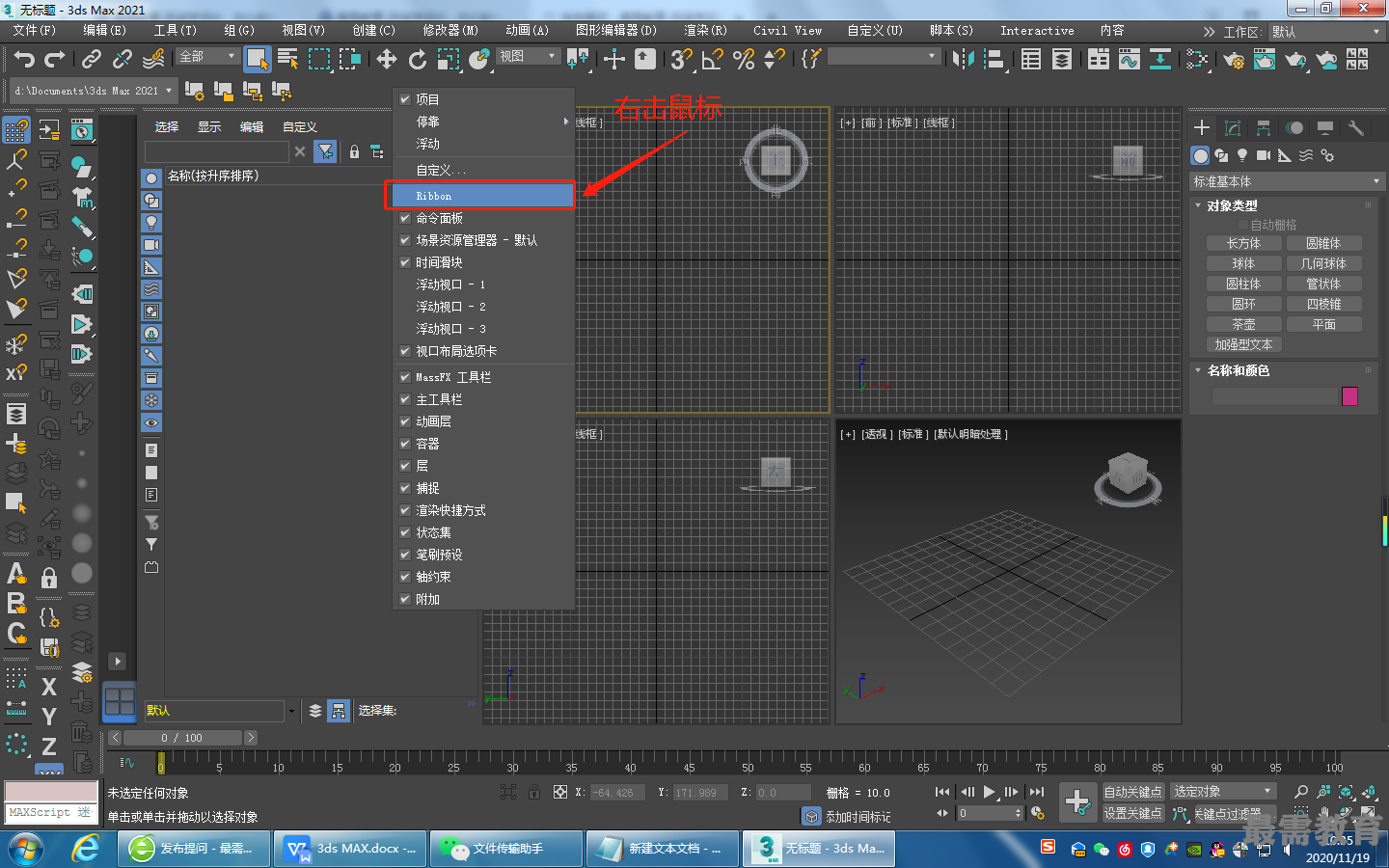Open the 停靠 submenu

pos(484,122)
